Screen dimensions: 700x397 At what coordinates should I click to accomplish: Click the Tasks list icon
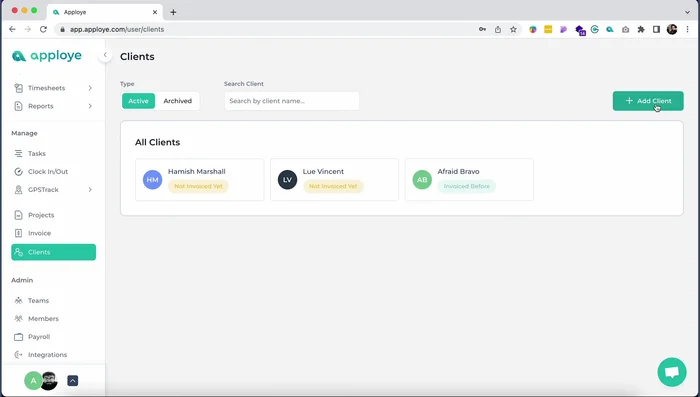(18, 153)
